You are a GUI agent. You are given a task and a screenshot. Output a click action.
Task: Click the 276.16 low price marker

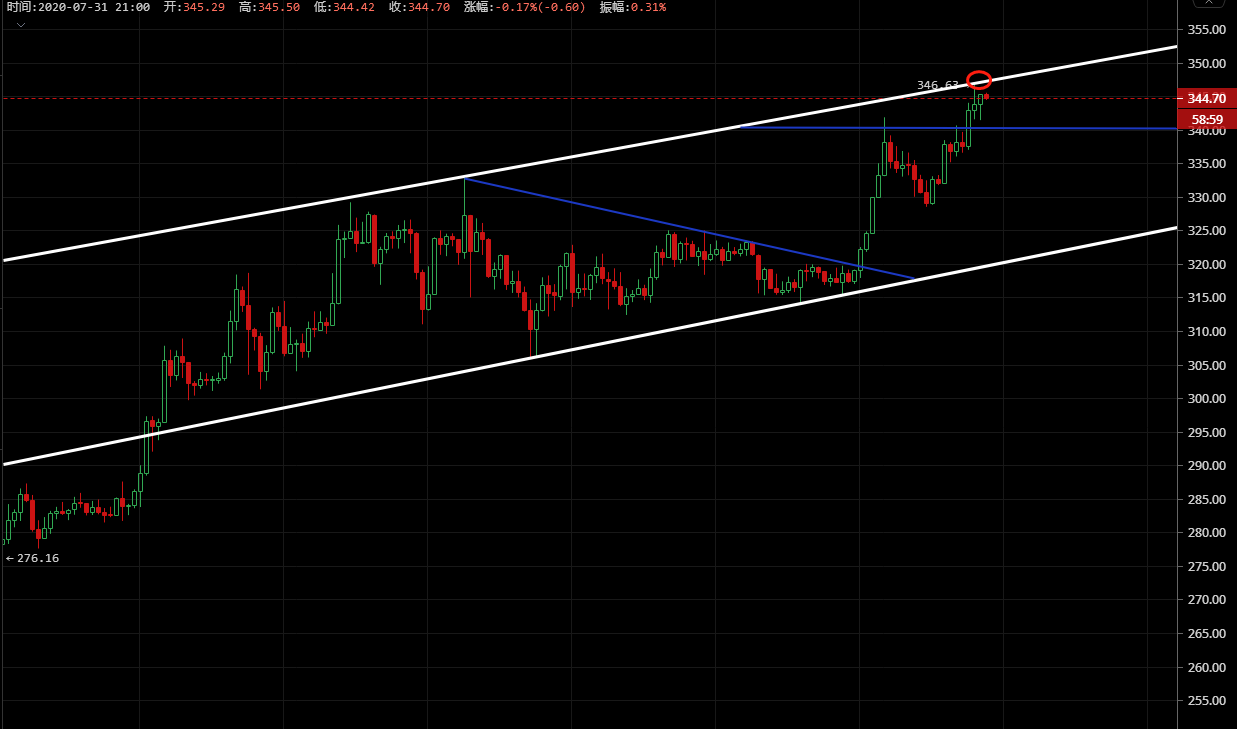37,558
